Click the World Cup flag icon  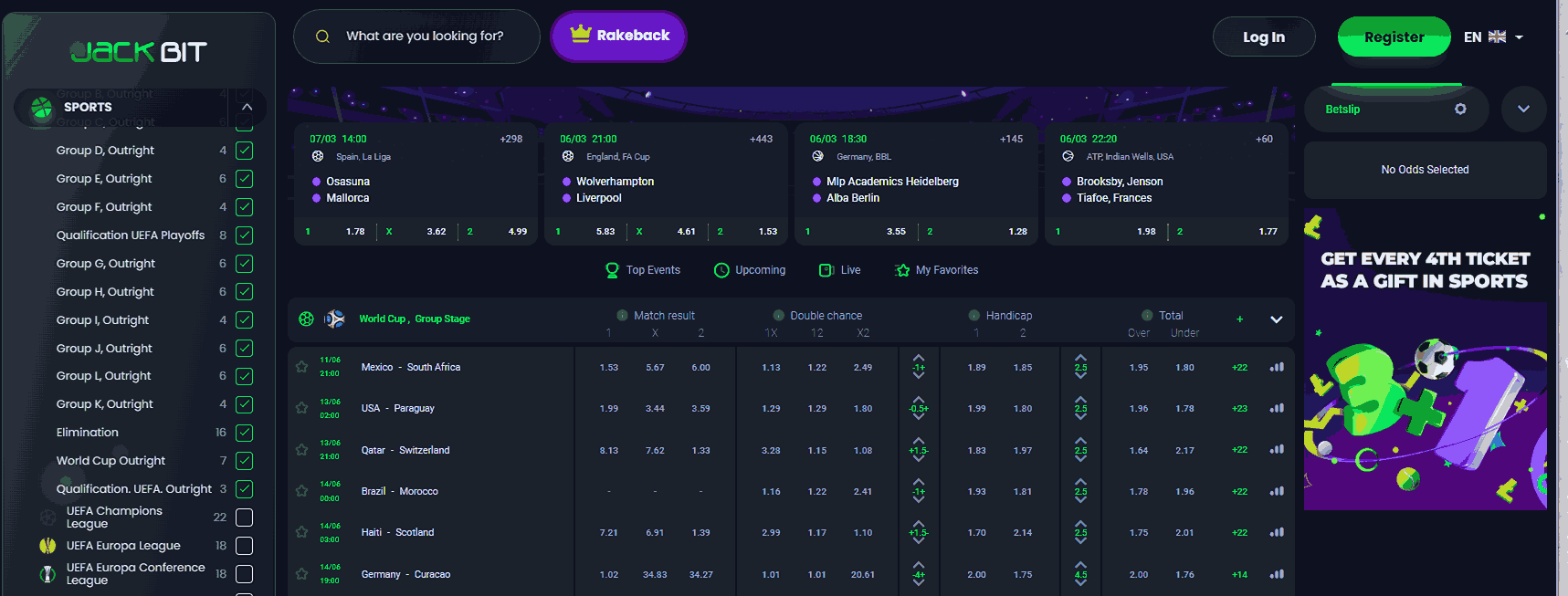[335, 319]
